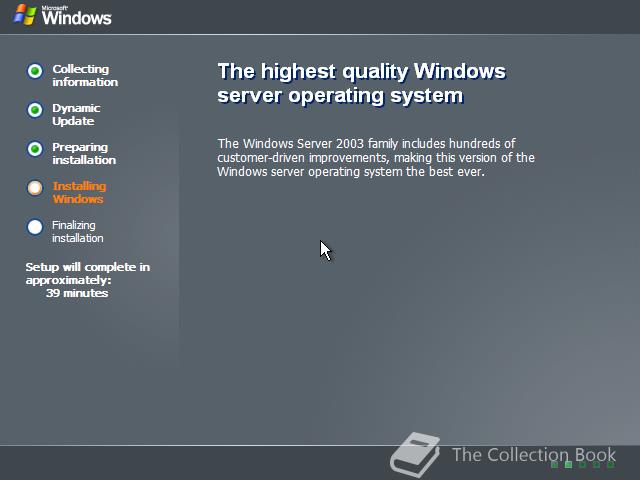Click the "Collecting information" step label
This screenshot has width=640, height=480.
point(85,76)
